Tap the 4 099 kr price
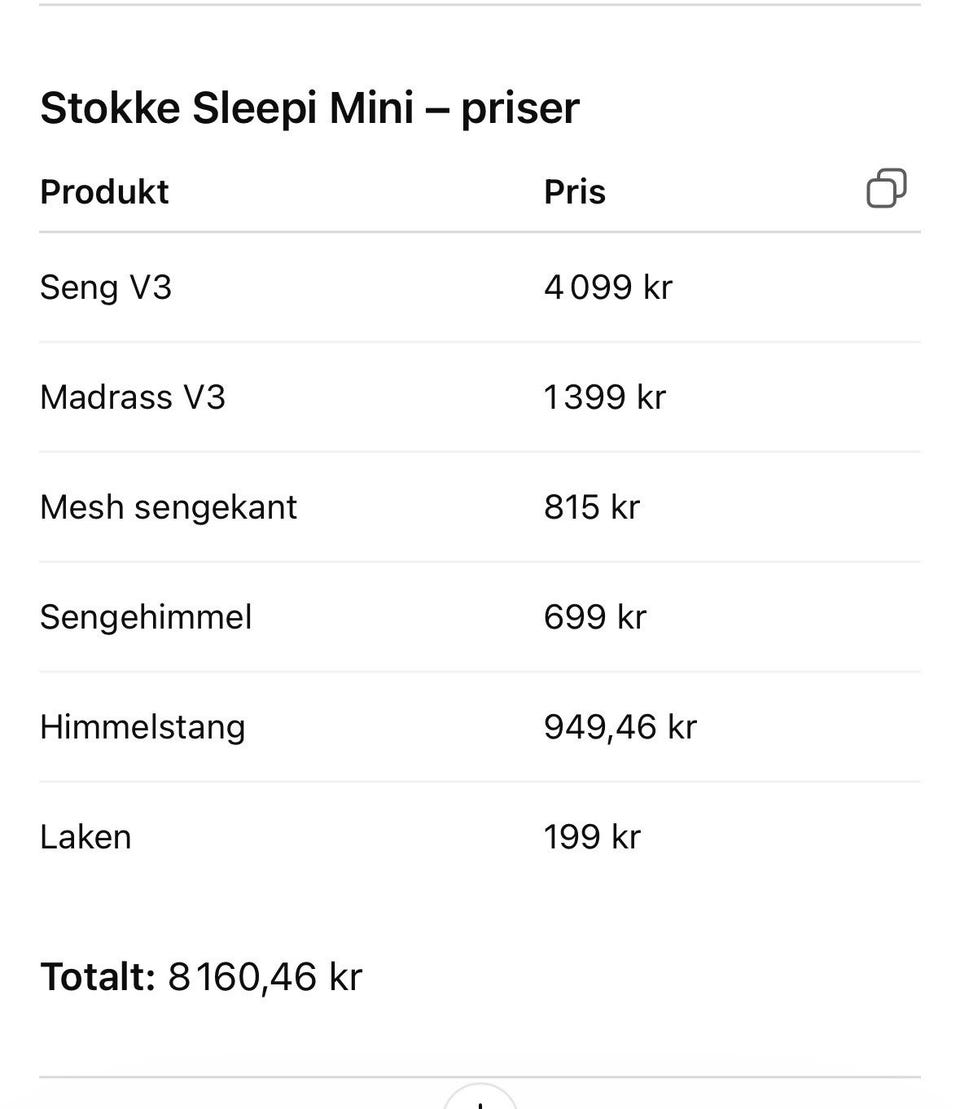960x1109 pixels. click(608, 287)
